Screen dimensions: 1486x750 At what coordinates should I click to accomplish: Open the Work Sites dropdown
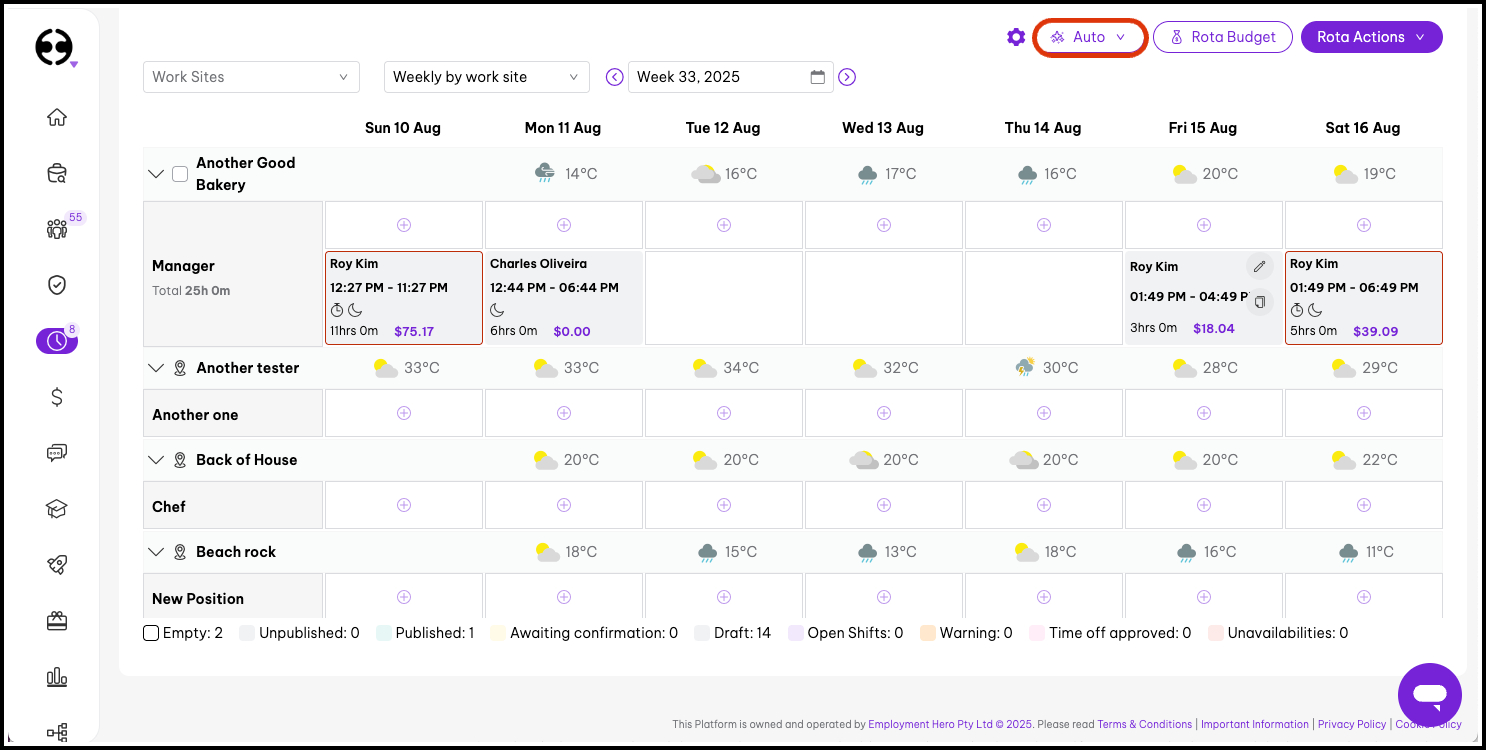tap(251, 77)
